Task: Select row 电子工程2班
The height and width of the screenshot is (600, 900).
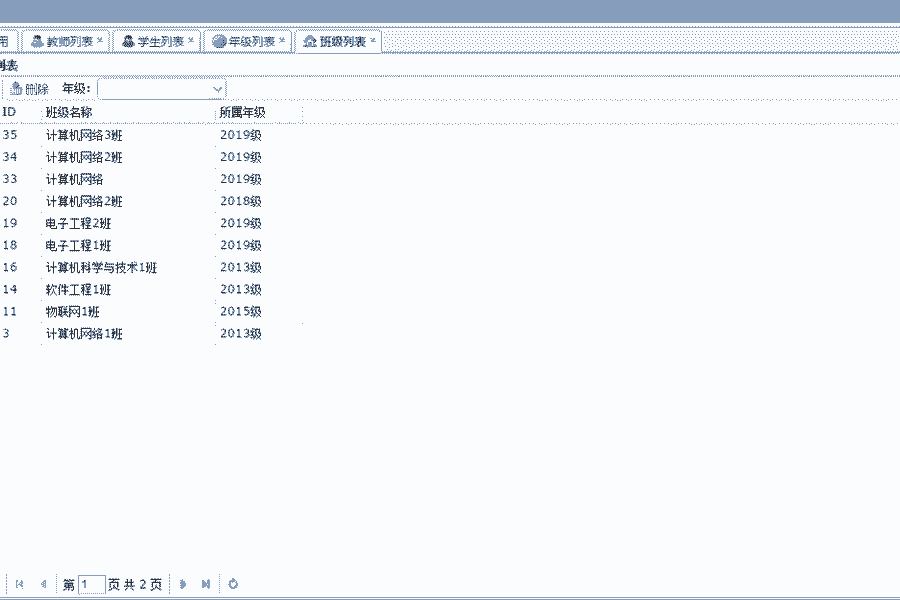Action: pos(151,223)
